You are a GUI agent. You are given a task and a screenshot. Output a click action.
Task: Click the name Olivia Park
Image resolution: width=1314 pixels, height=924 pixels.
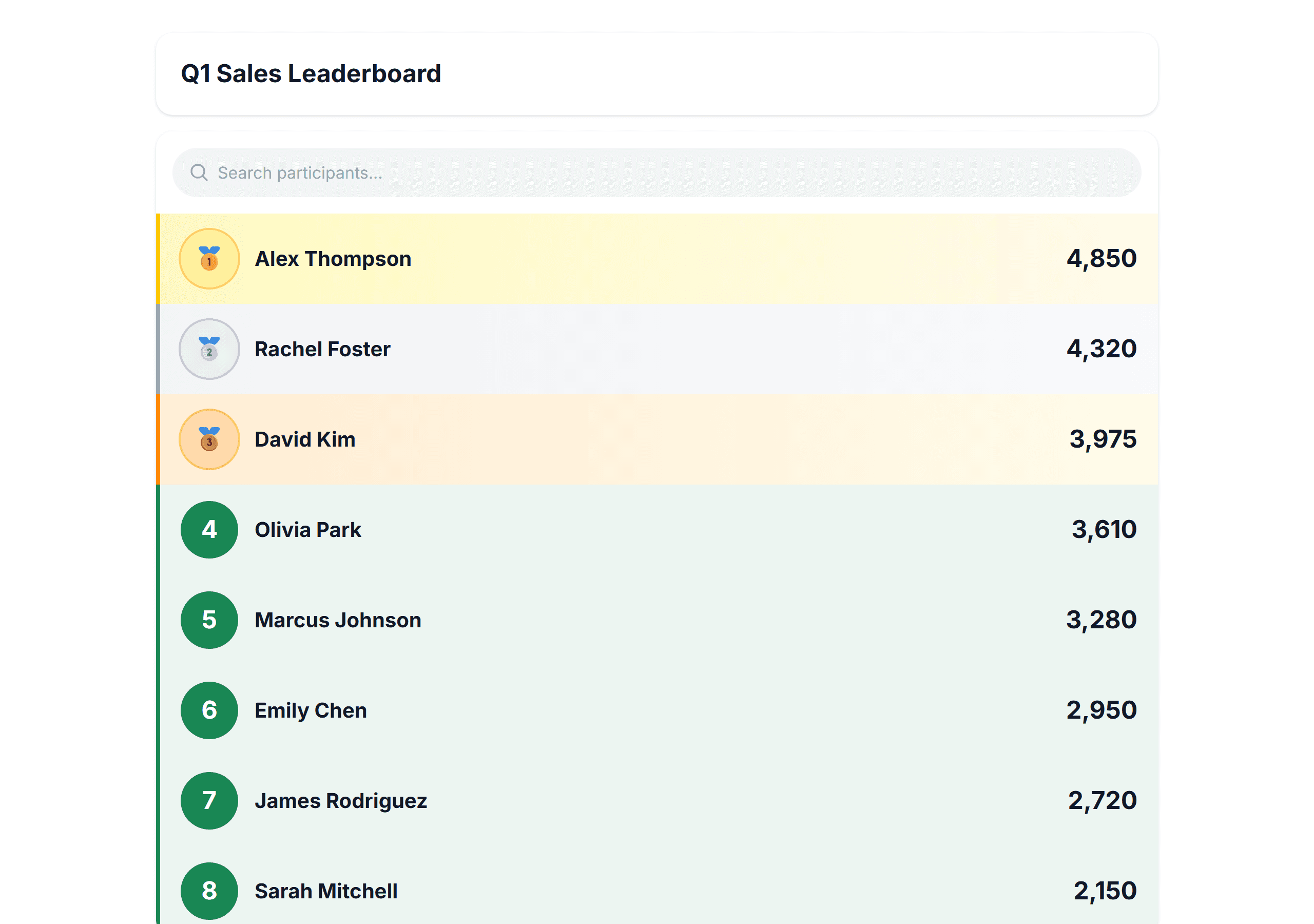pos(308,530)
